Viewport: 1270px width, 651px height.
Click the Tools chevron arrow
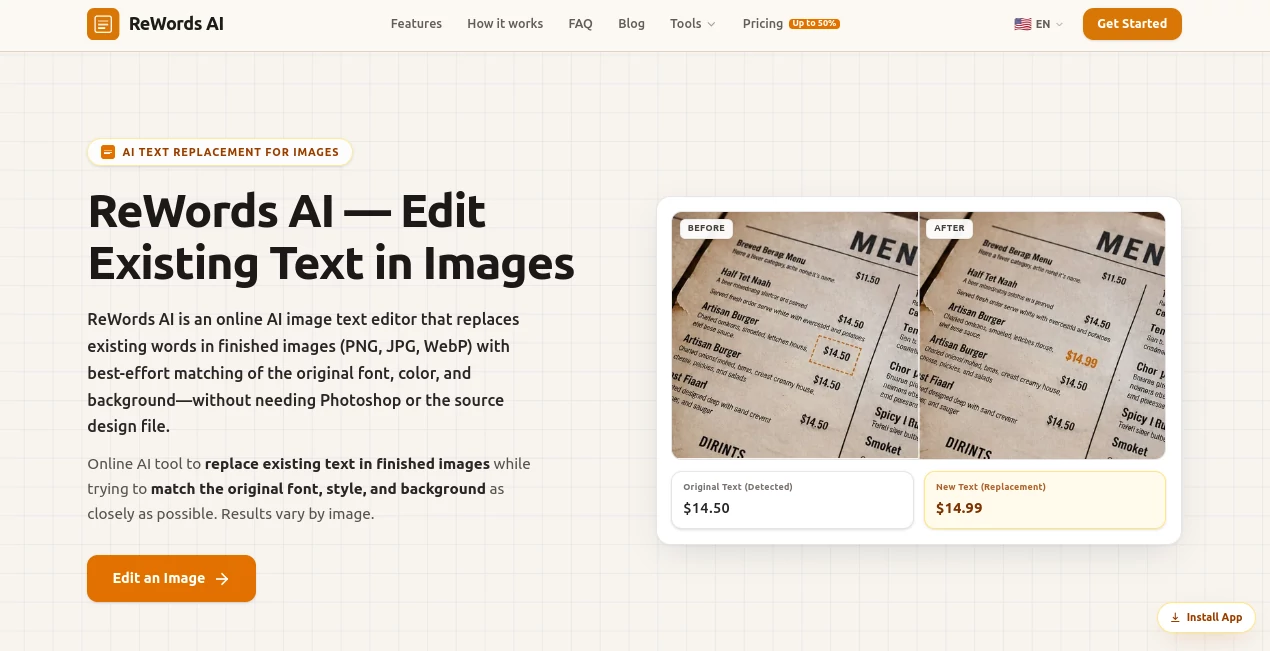coord(711,25)
